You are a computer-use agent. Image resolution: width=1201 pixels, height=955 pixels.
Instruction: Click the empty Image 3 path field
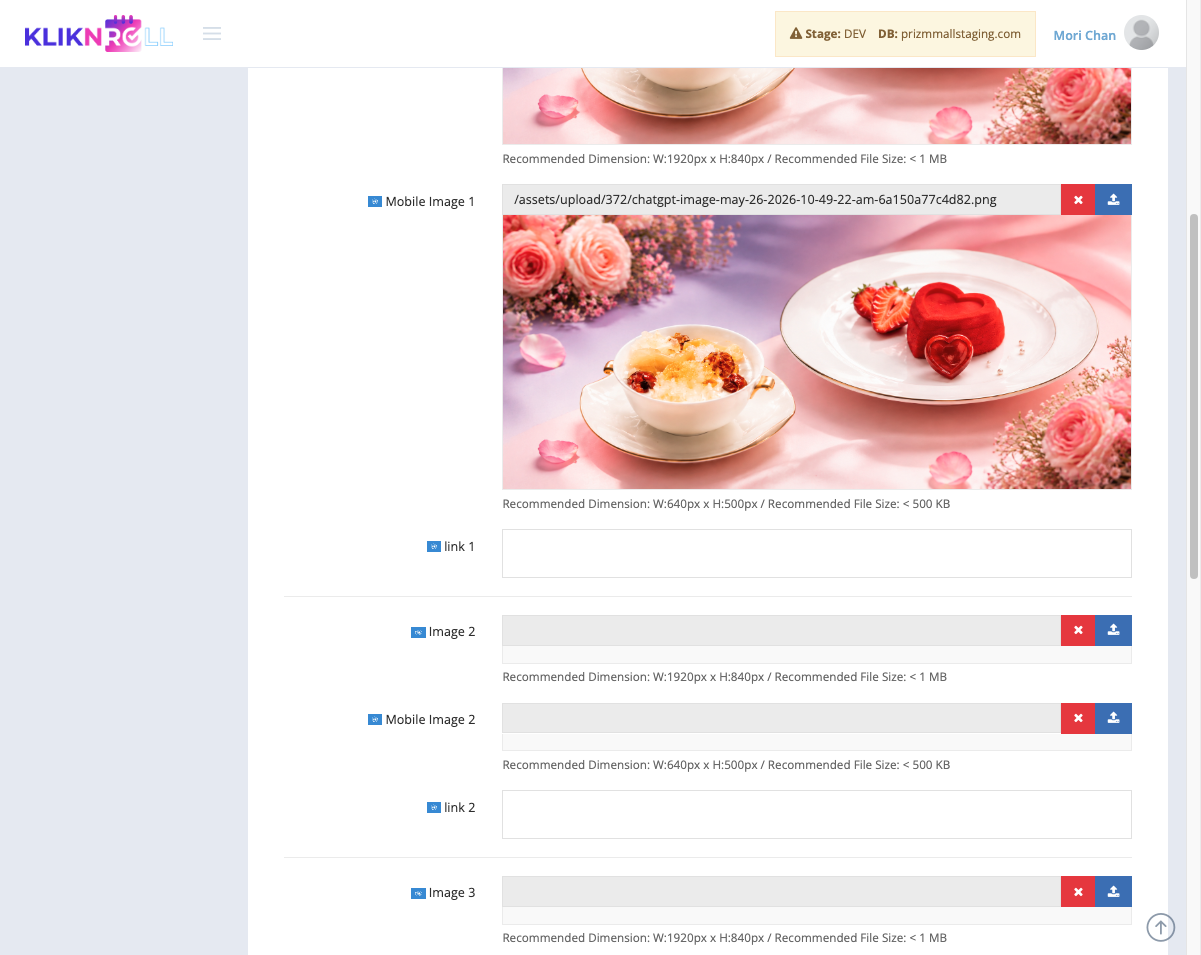(x=781, y=892)
